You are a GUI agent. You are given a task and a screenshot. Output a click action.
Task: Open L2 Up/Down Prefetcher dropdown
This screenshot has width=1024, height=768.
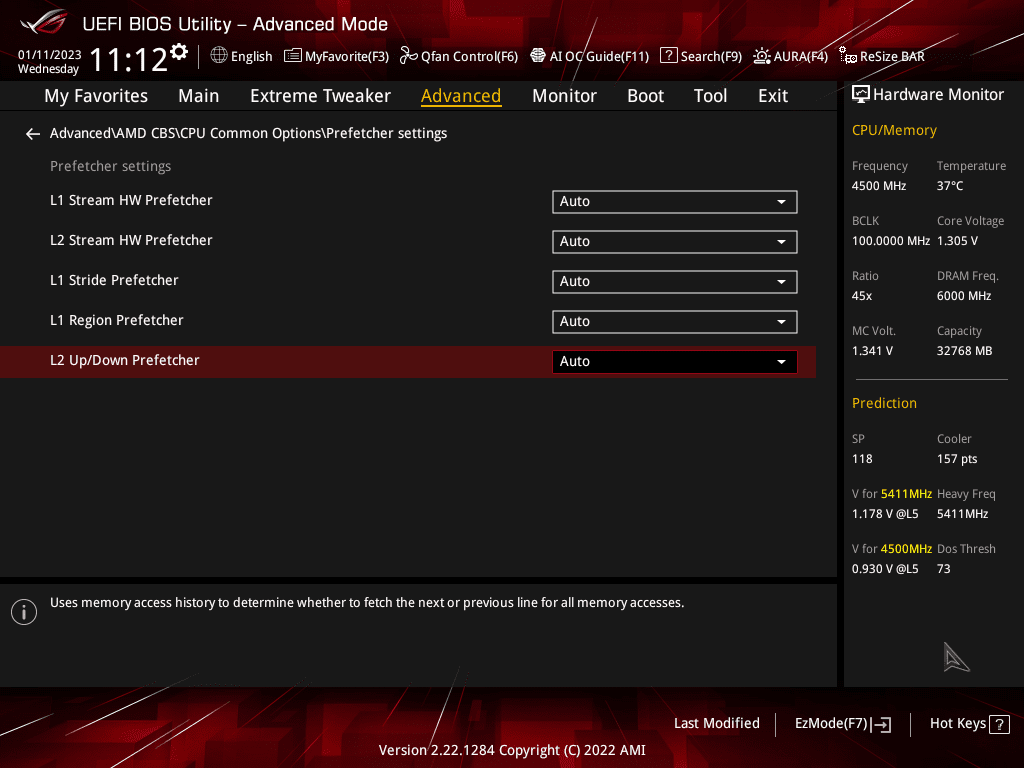[x=675, y=362]
